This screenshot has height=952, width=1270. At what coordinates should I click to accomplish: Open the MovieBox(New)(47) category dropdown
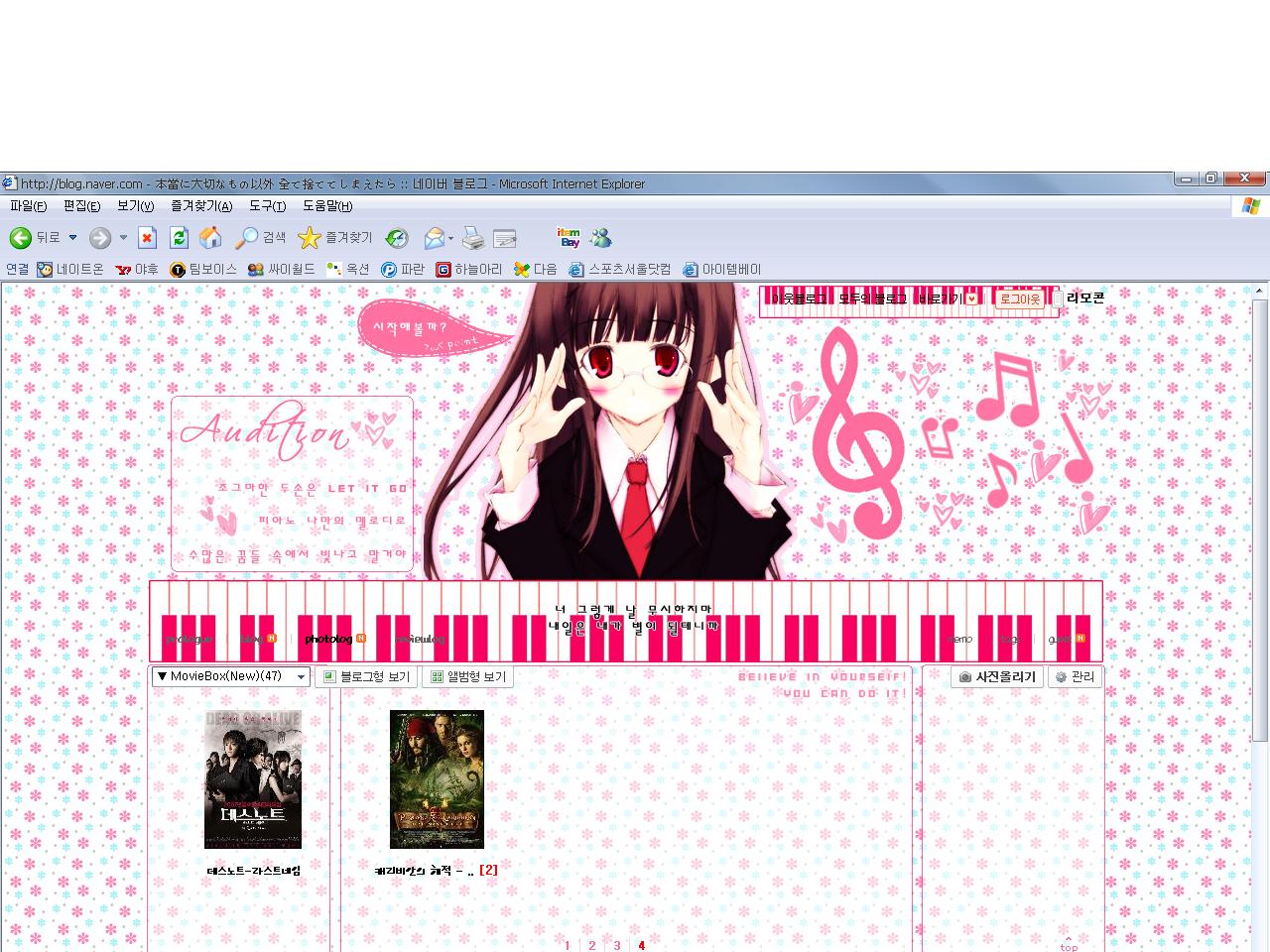231,676
